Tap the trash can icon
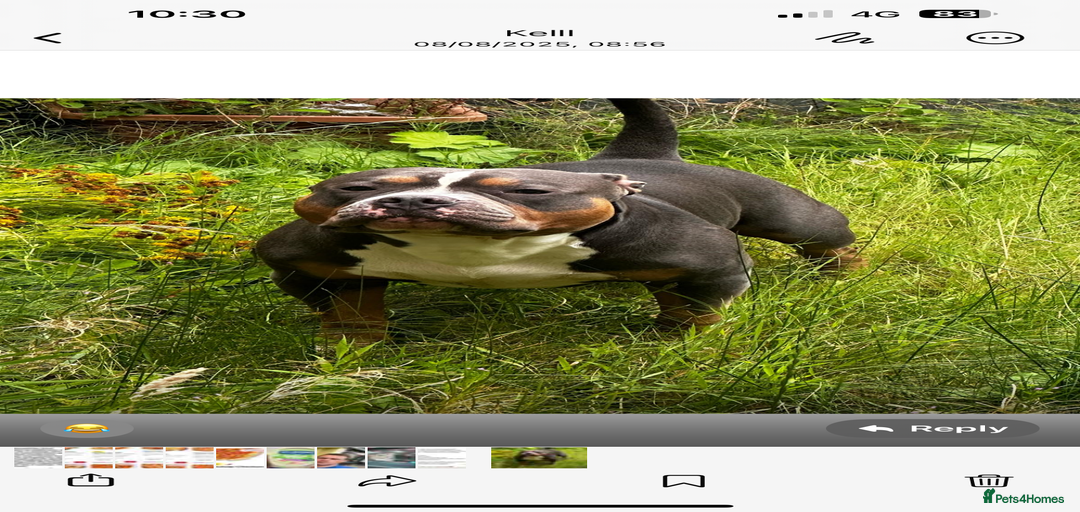This screenshot has width=1080, height=512. (988, 480)
